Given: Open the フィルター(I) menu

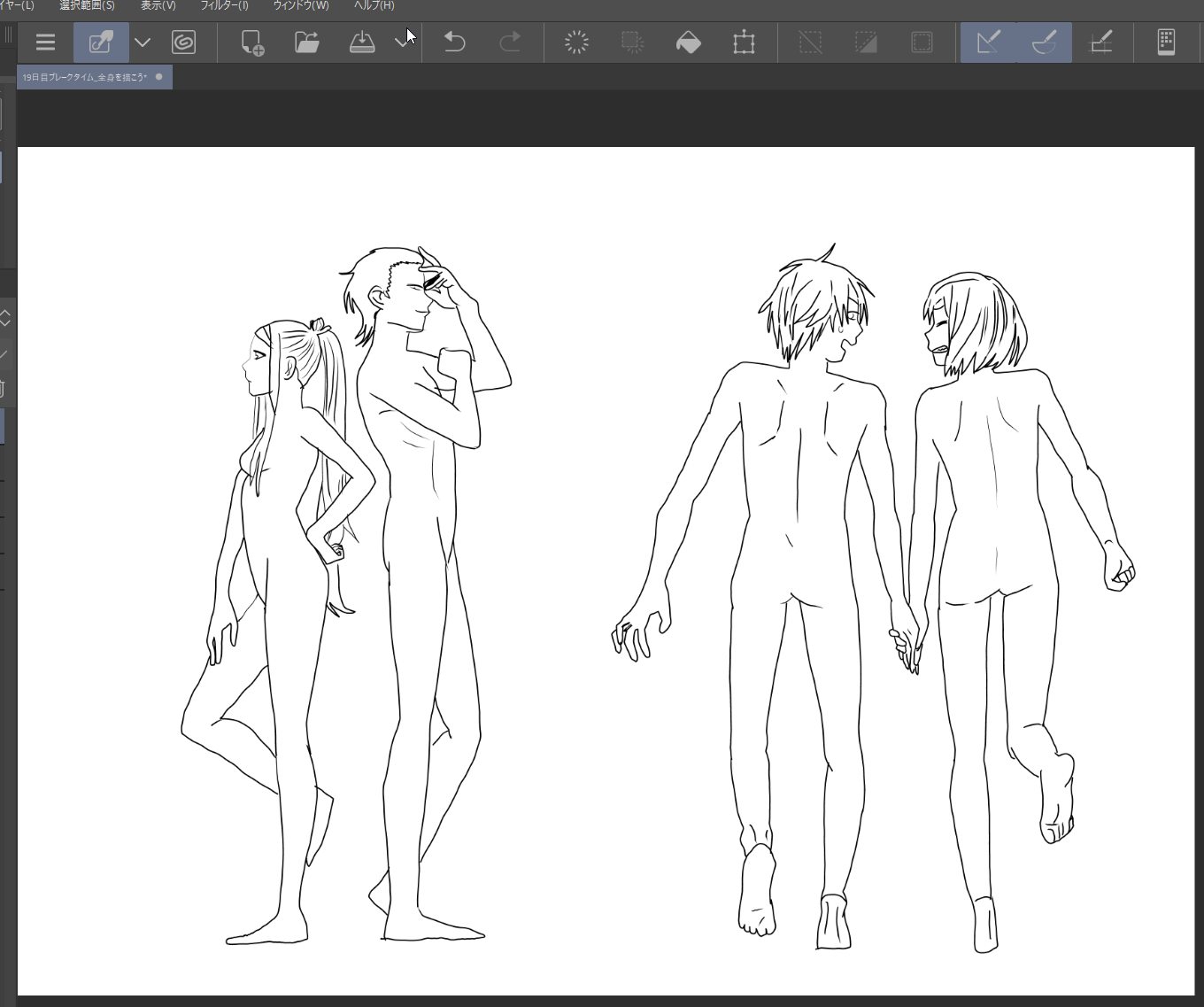Looking at the screenshot, I should (224, 6).
